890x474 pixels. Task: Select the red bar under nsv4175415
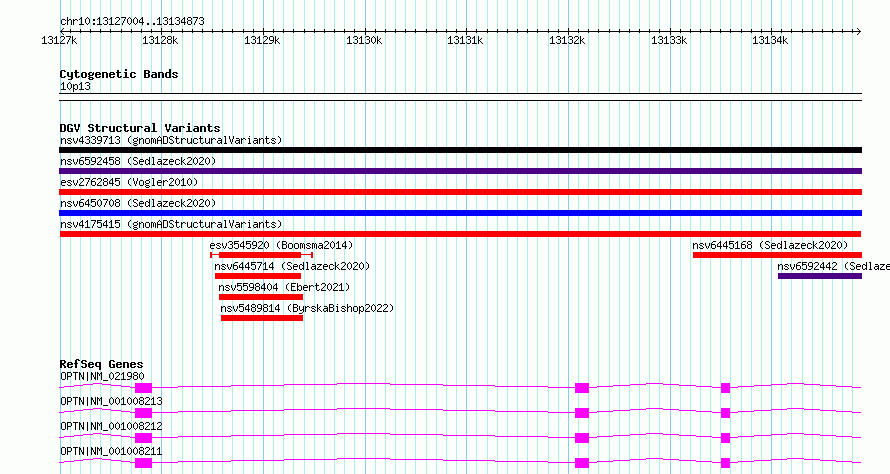pos(460,234)
